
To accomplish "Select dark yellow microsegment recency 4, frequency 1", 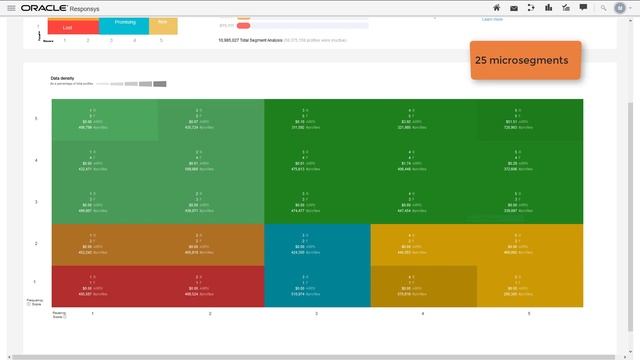I will click(x=424, y=286).
